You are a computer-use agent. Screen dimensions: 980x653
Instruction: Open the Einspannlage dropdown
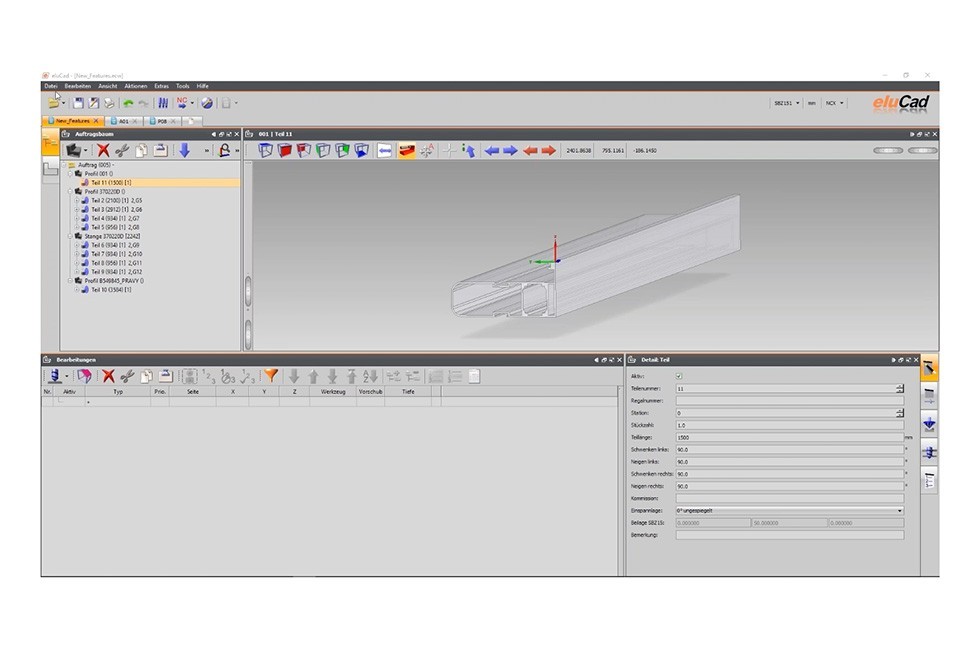(x=789, y=511)
